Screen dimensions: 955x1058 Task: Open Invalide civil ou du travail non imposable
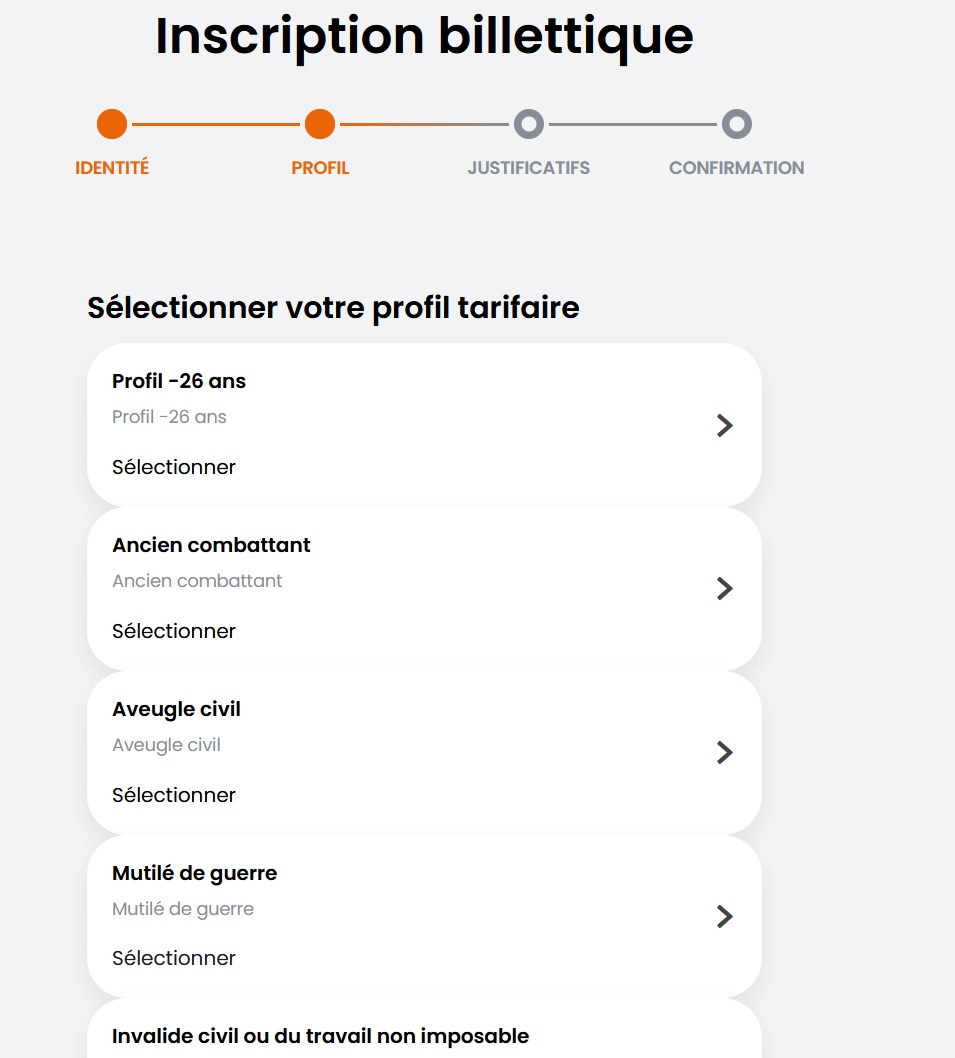point(320,1036)
